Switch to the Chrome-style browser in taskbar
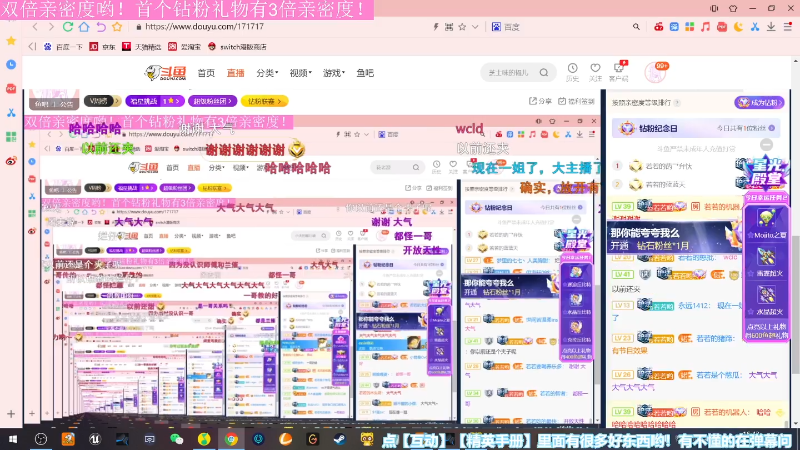 point(231,439)
